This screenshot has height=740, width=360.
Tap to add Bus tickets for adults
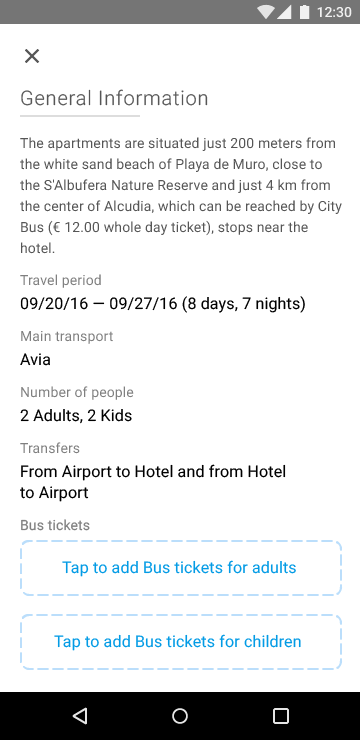(181, 568)
